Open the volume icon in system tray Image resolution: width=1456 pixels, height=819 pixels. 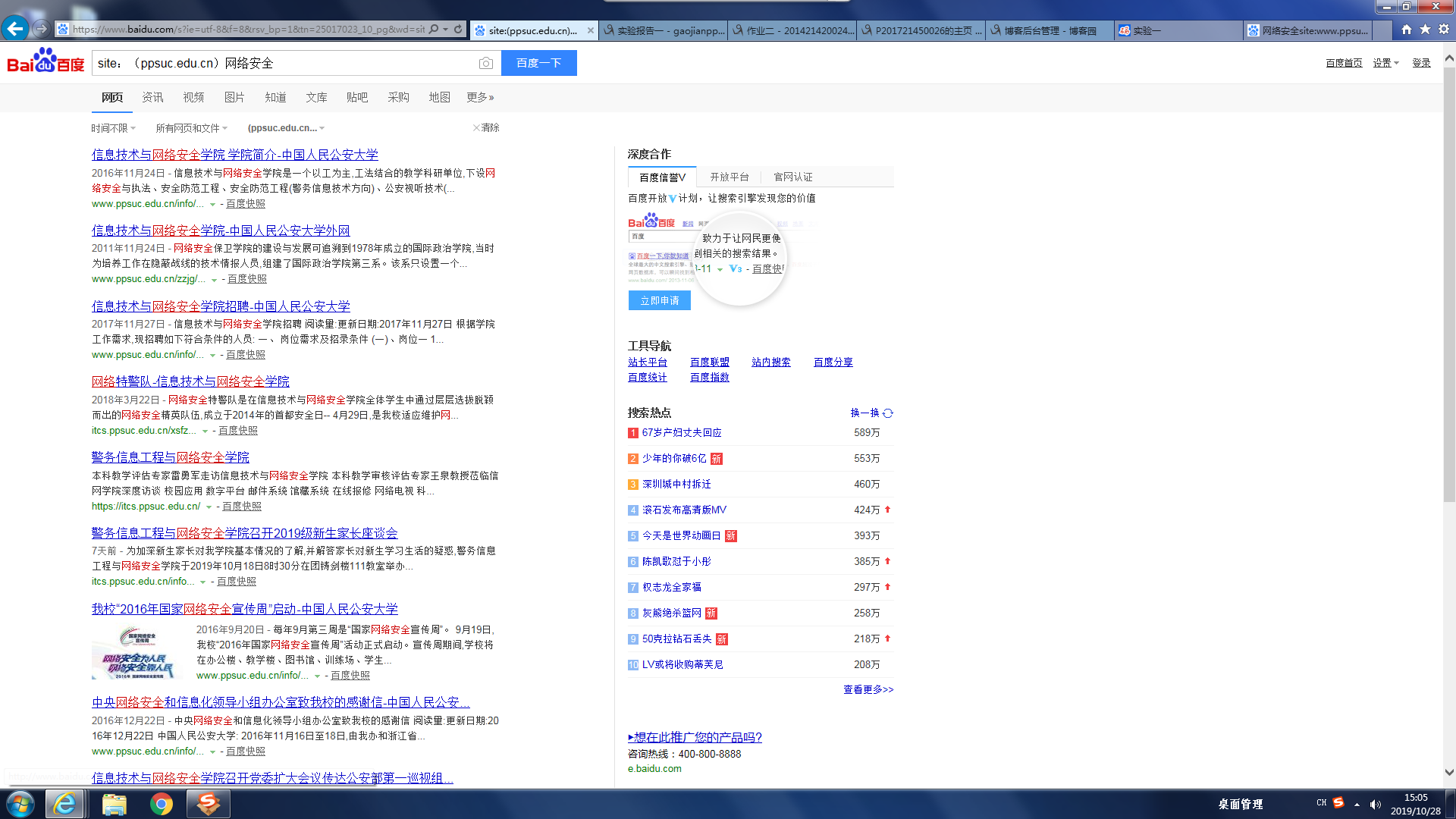1376,805
